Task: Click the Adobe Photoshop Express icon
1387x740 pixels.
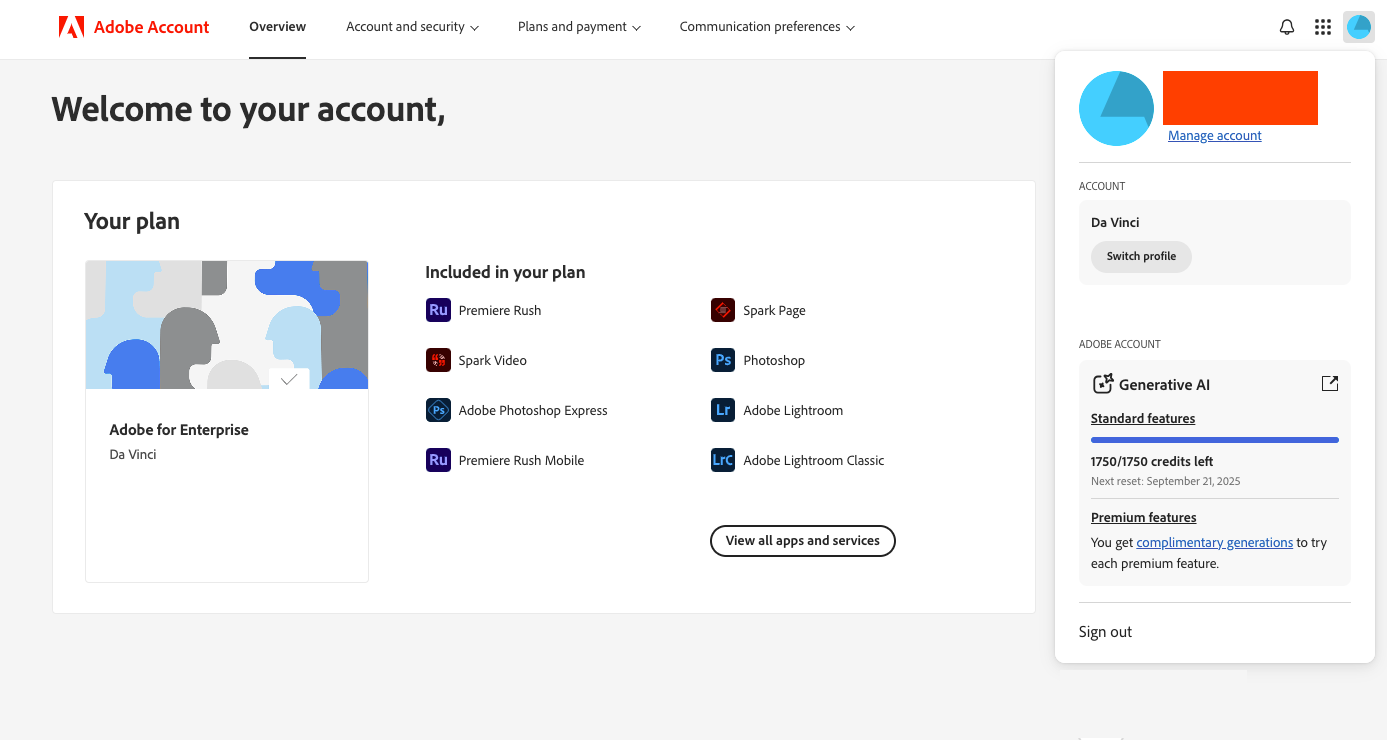Action: click(438, 410)
